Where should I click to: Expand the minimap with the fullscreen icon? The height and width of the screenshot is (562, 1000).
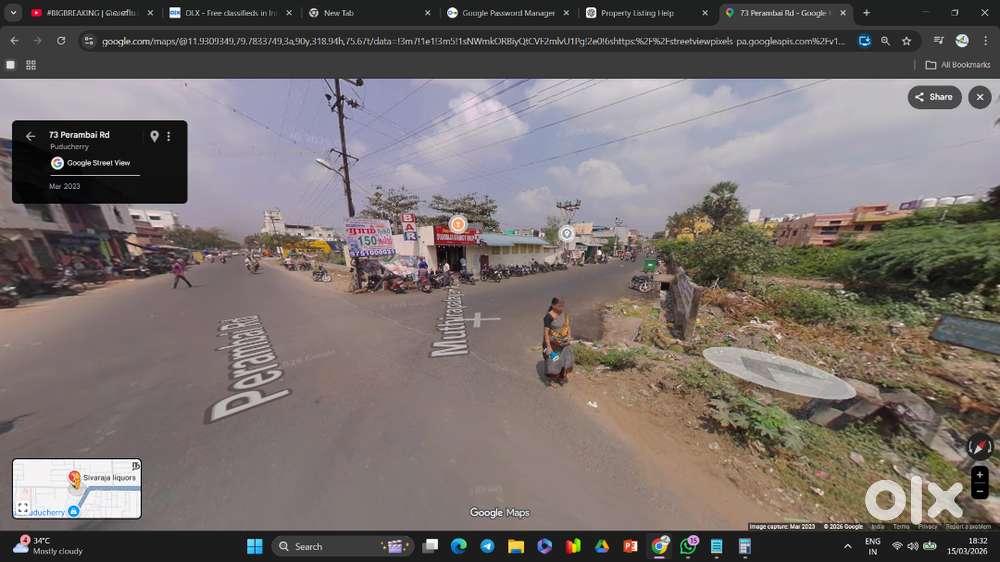[23, 508]
